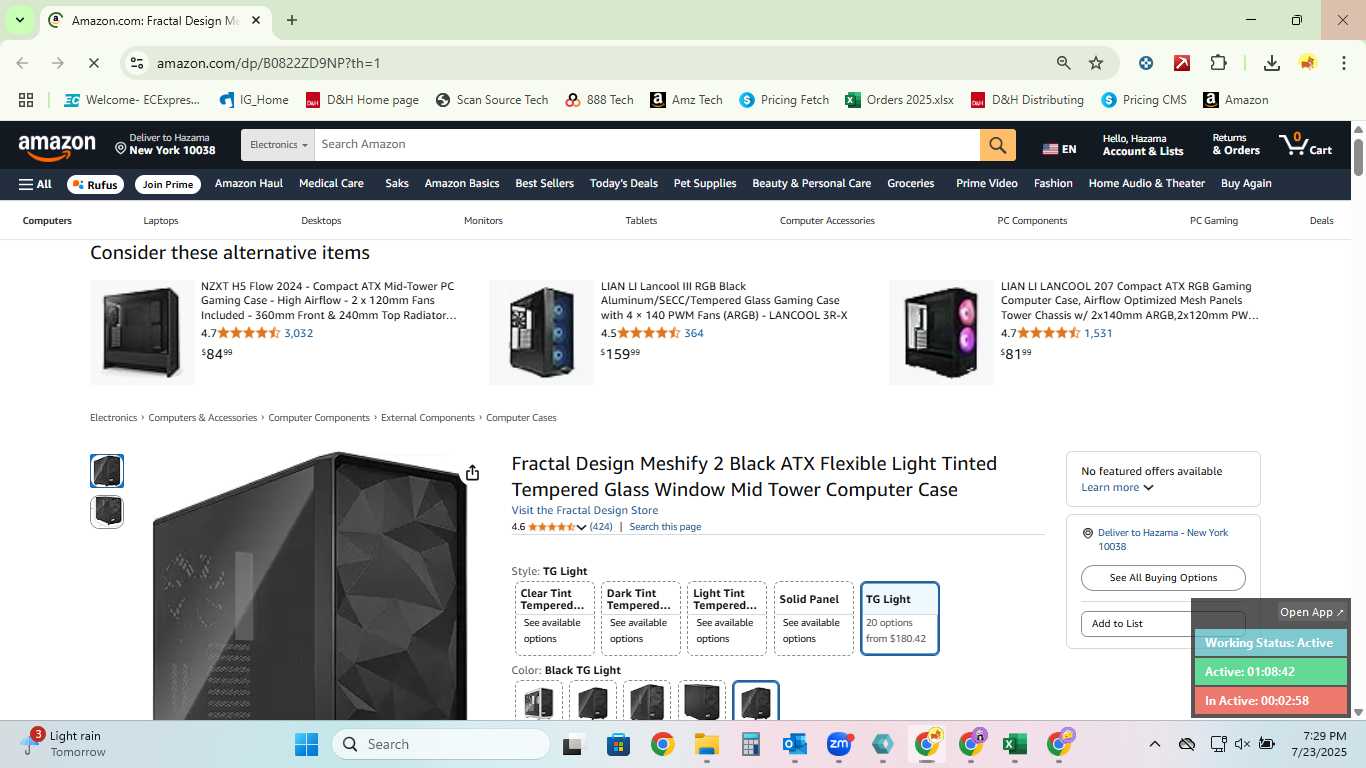The height and width of the screenshot is (768, 1366).
Task: Open the Prime Video navigation item
Action: tap(987, 184)
